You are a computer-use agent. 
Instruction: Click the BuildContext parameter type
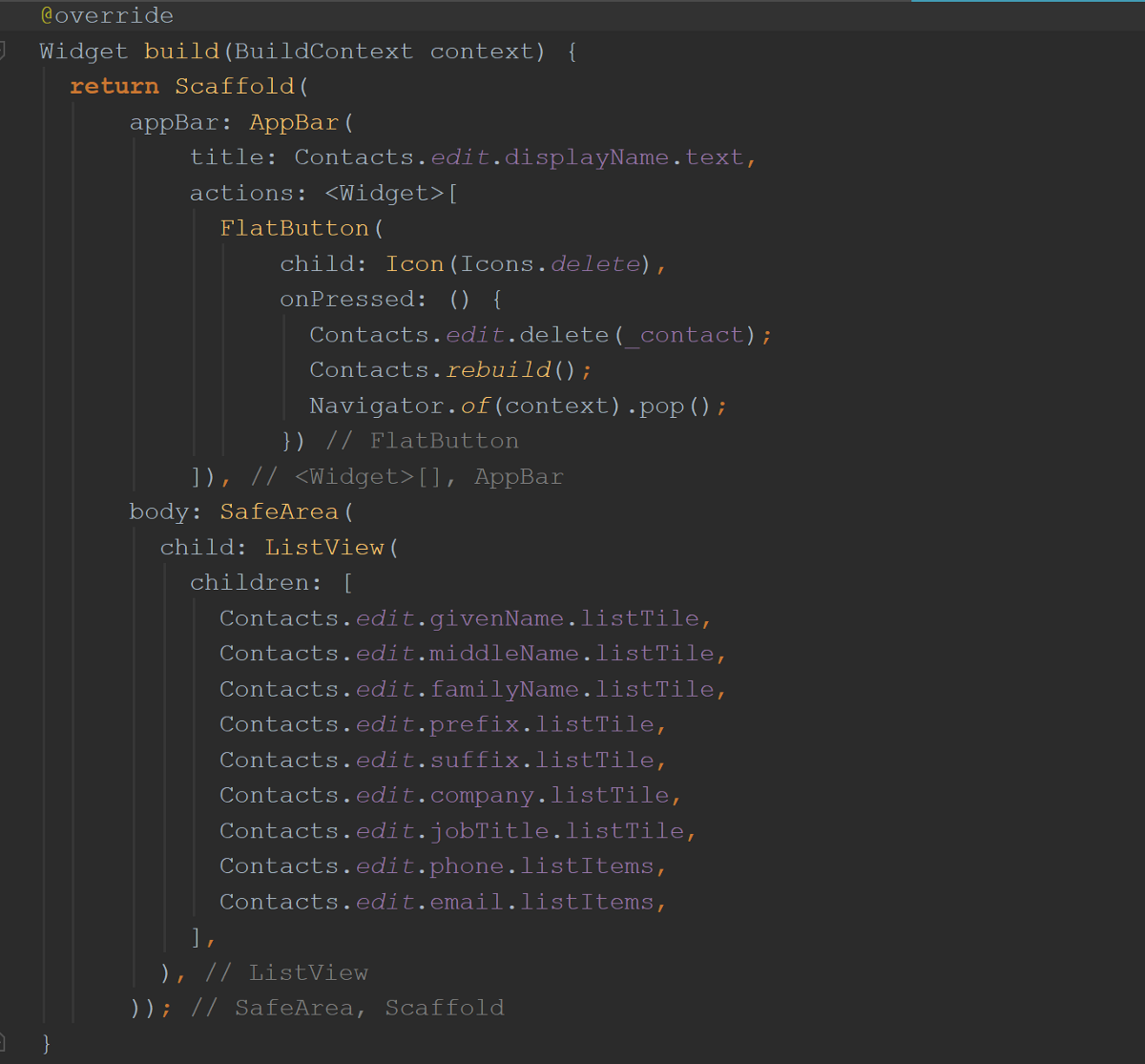pyautogui.click(x=324, y=52)
